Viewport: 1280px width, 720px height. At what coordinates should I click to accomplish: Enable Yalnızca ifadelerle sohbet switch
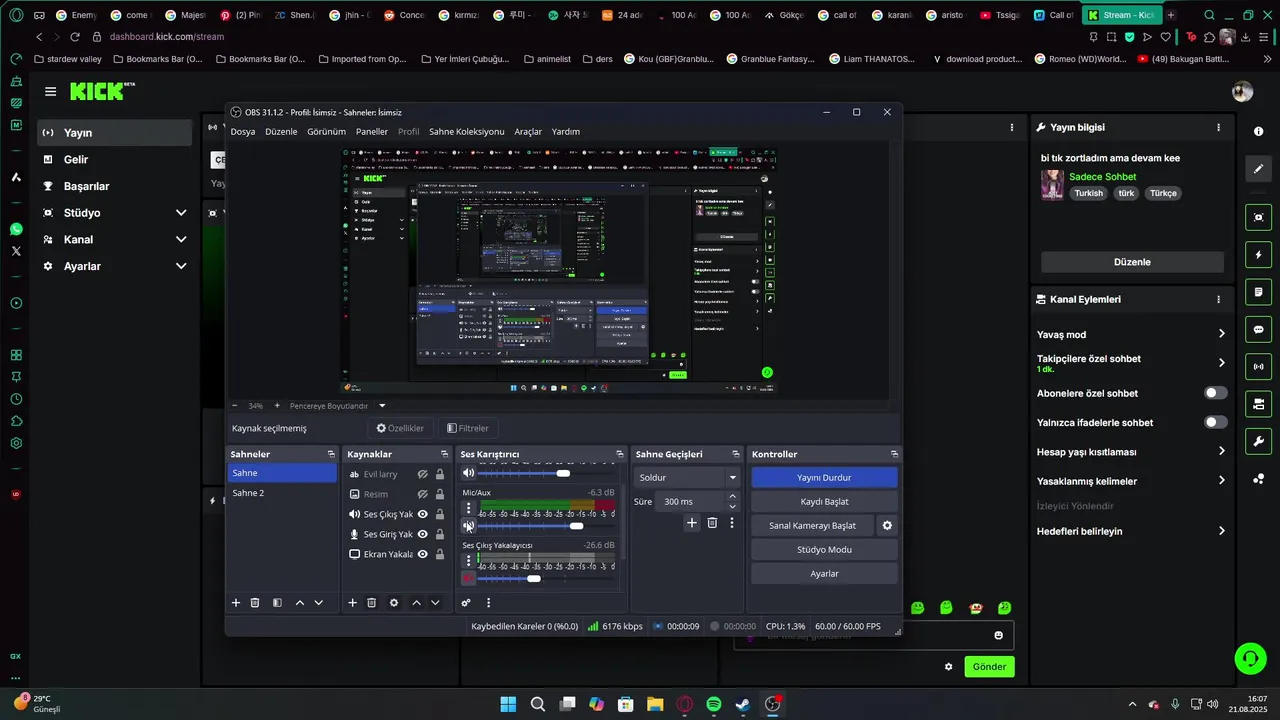click(1216, 422)
